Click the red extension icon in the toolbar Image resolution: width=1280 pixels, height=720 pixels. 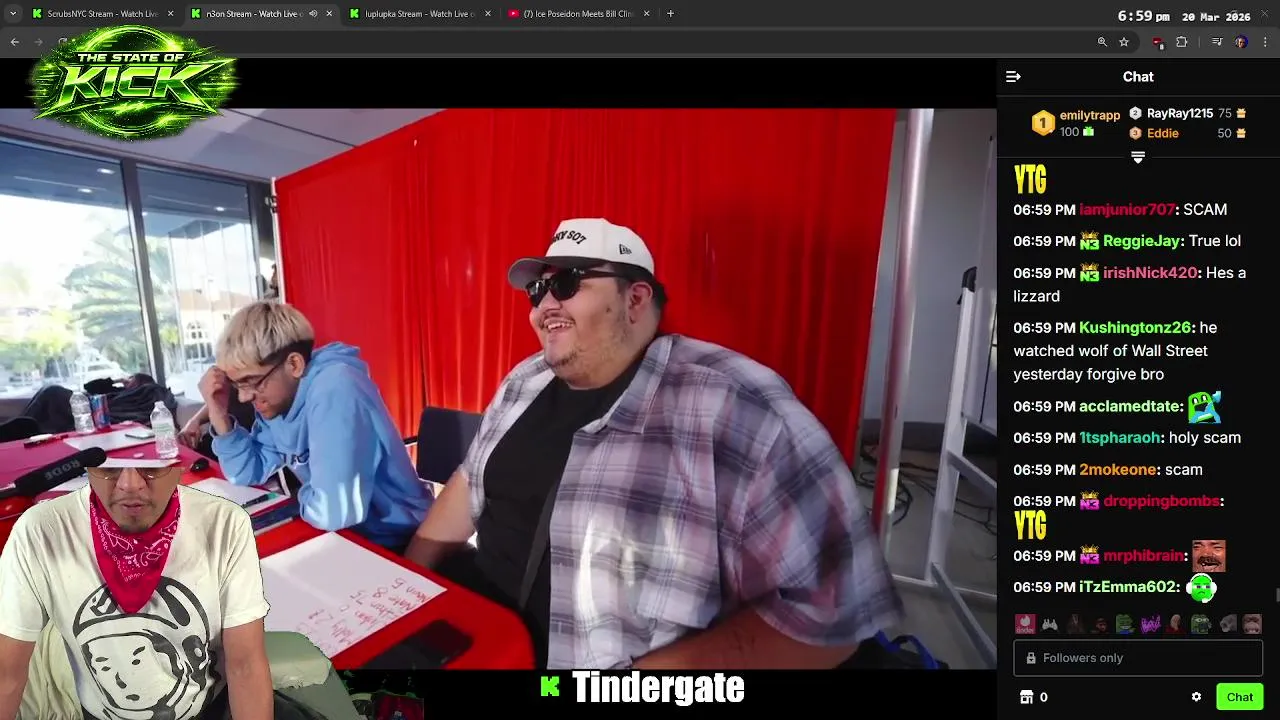(x=1158, y=42)
